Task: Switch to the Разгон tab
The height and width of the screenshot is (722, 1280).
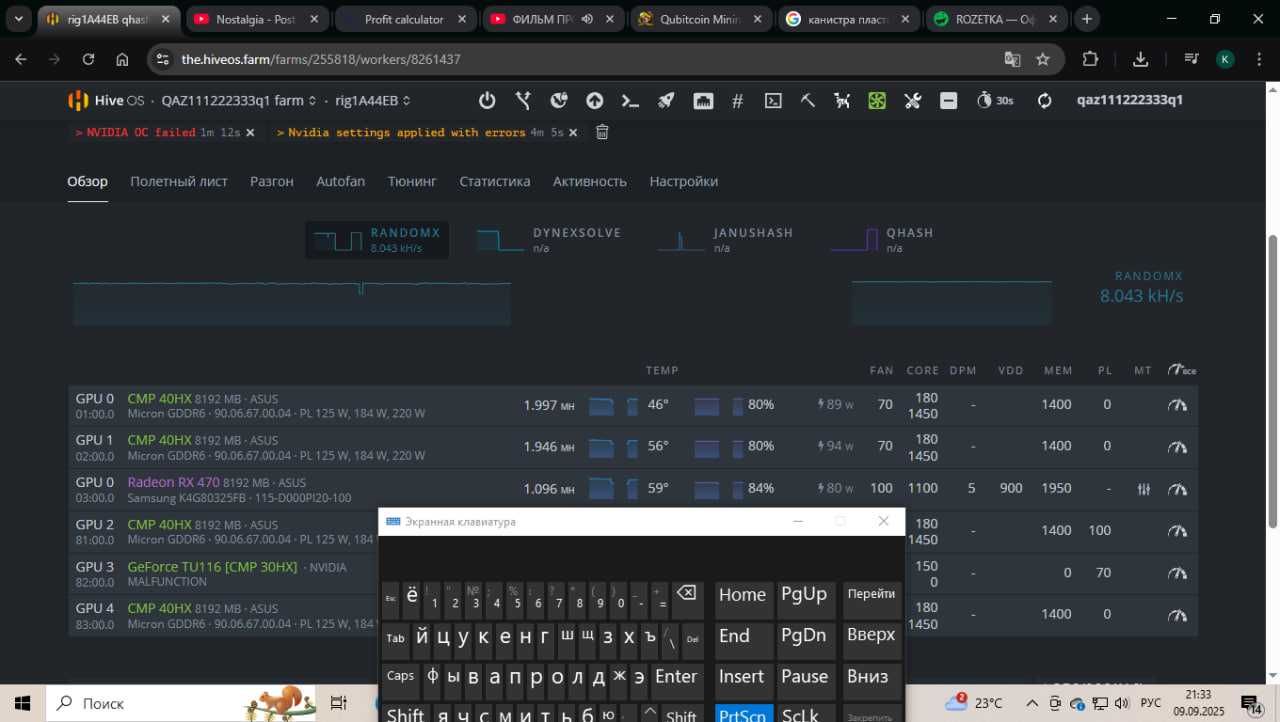Action: [x=272, y=181]
